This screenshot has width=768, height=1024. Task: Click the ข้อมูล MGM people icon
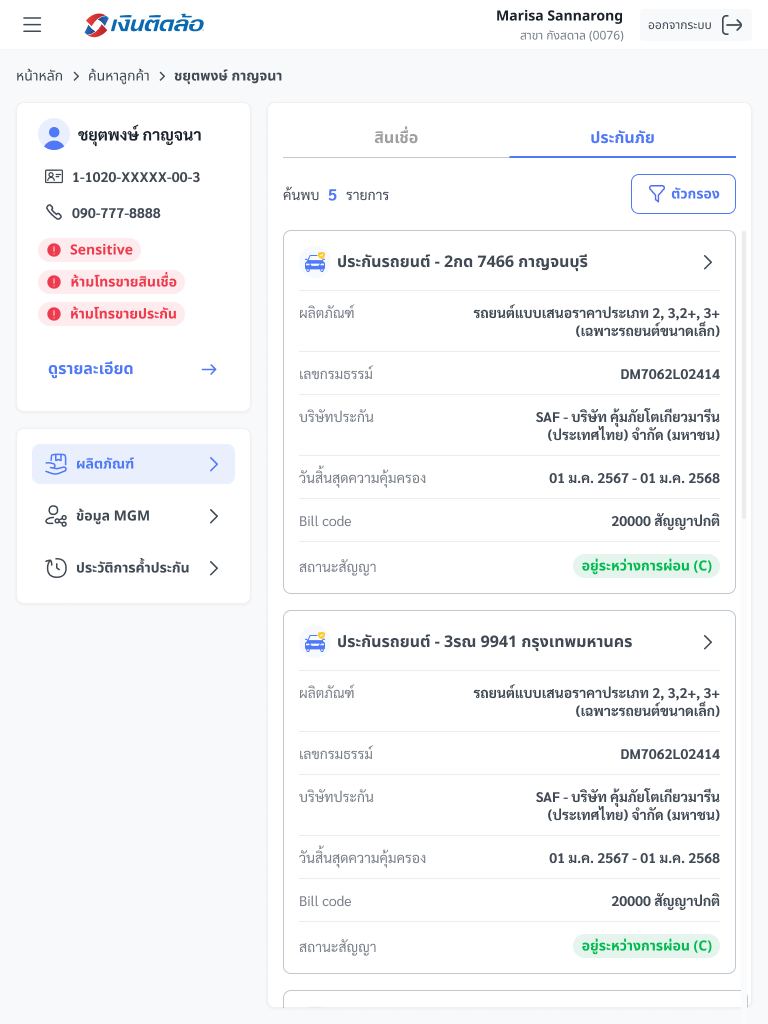click(56, 516)
